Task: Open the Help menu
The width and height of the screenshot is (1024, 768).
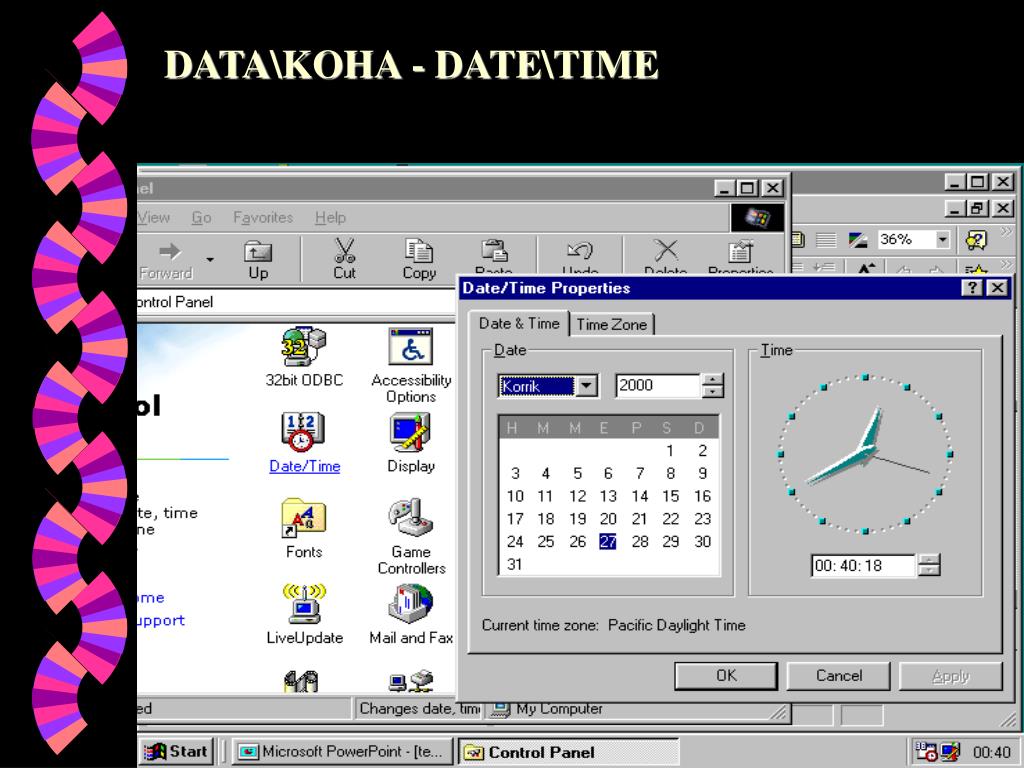Action: point(330,217)
